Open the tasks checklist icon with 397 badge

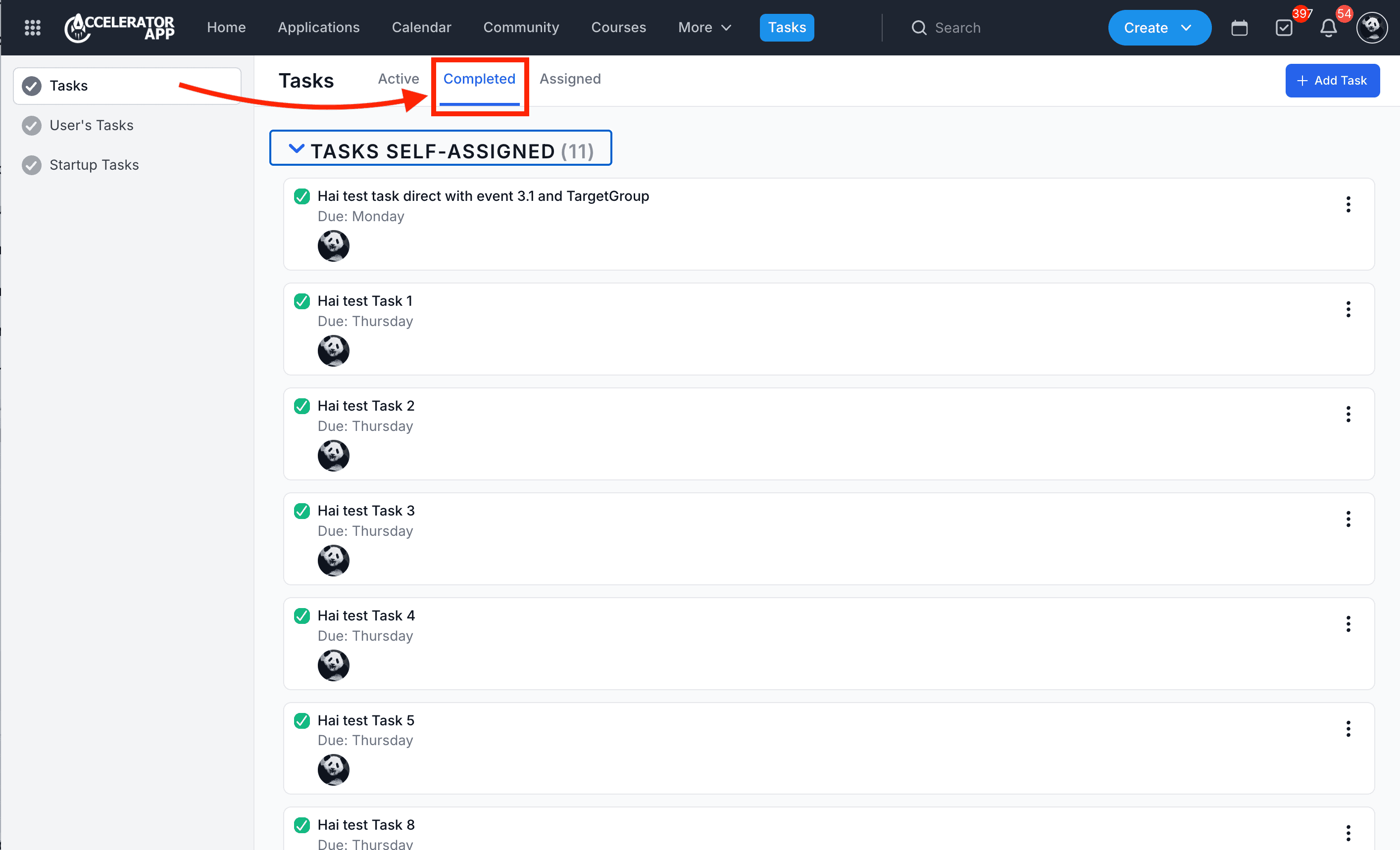(1284, 27)
